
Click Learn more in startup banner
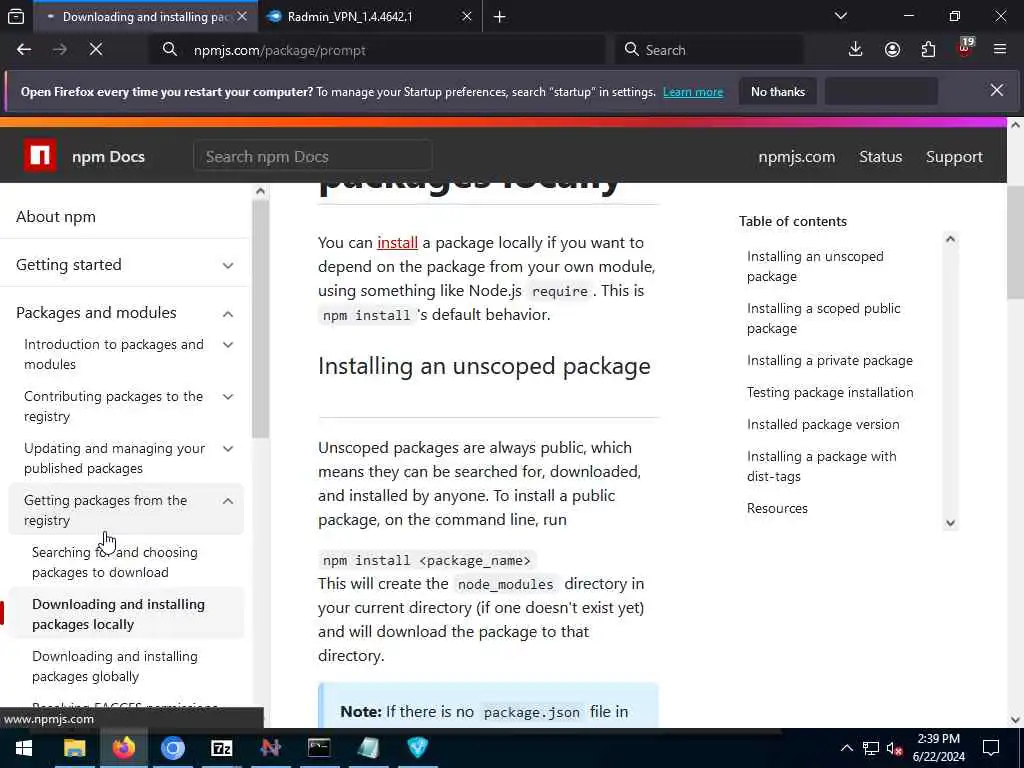pyautogui.click(x=693, y=92)
